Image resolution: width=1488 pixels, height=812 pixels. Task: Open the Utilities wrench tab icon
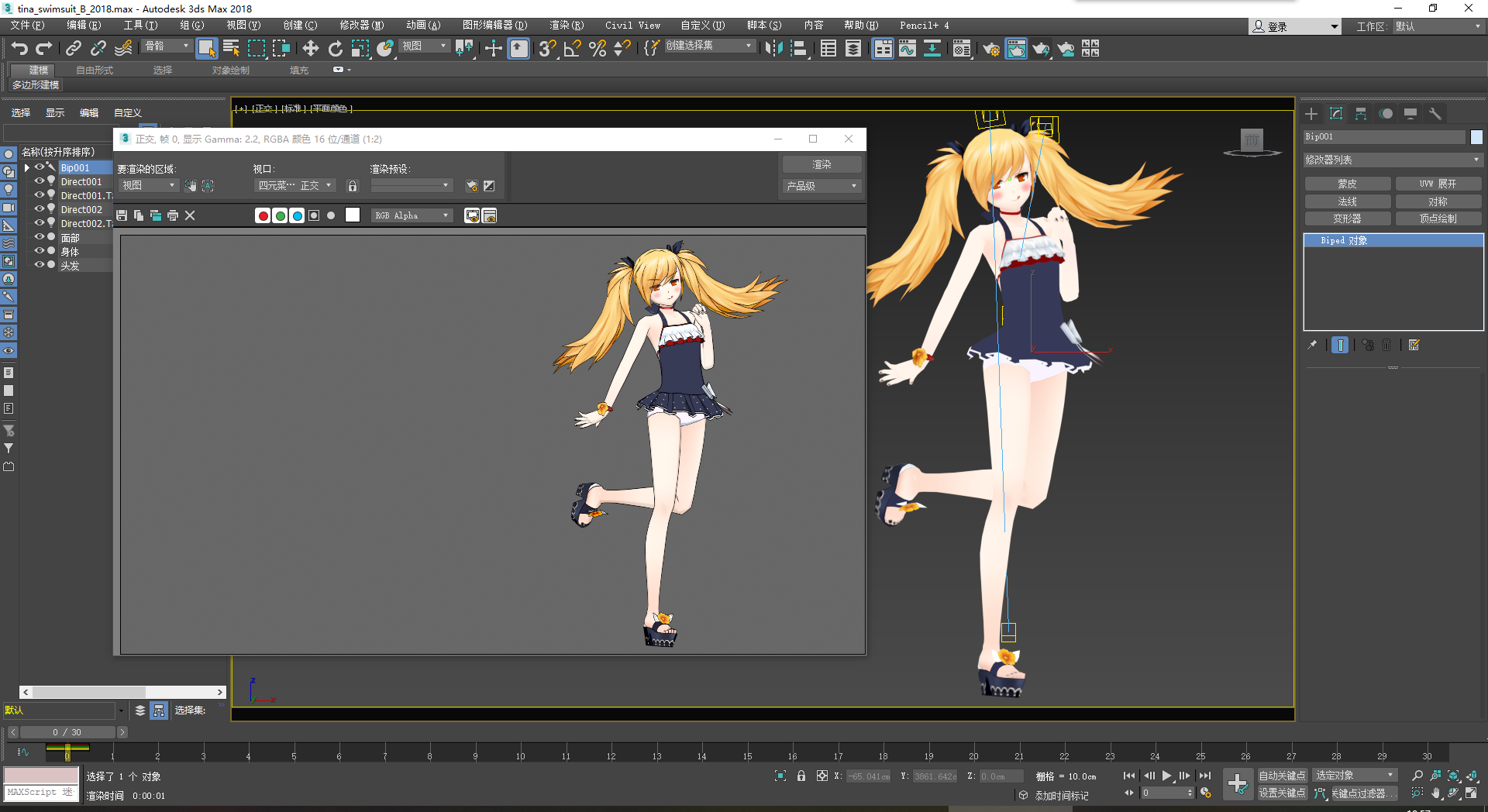point(1435,114)
